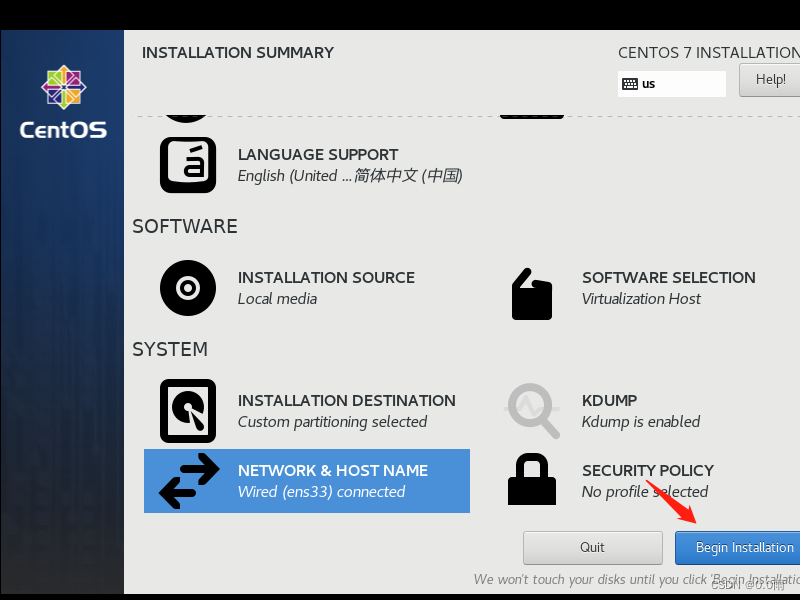Viewport: 800px width, 600px height.
Task: Open the NETWORK & HOST NAME label
Action: [x=333, y=470]
